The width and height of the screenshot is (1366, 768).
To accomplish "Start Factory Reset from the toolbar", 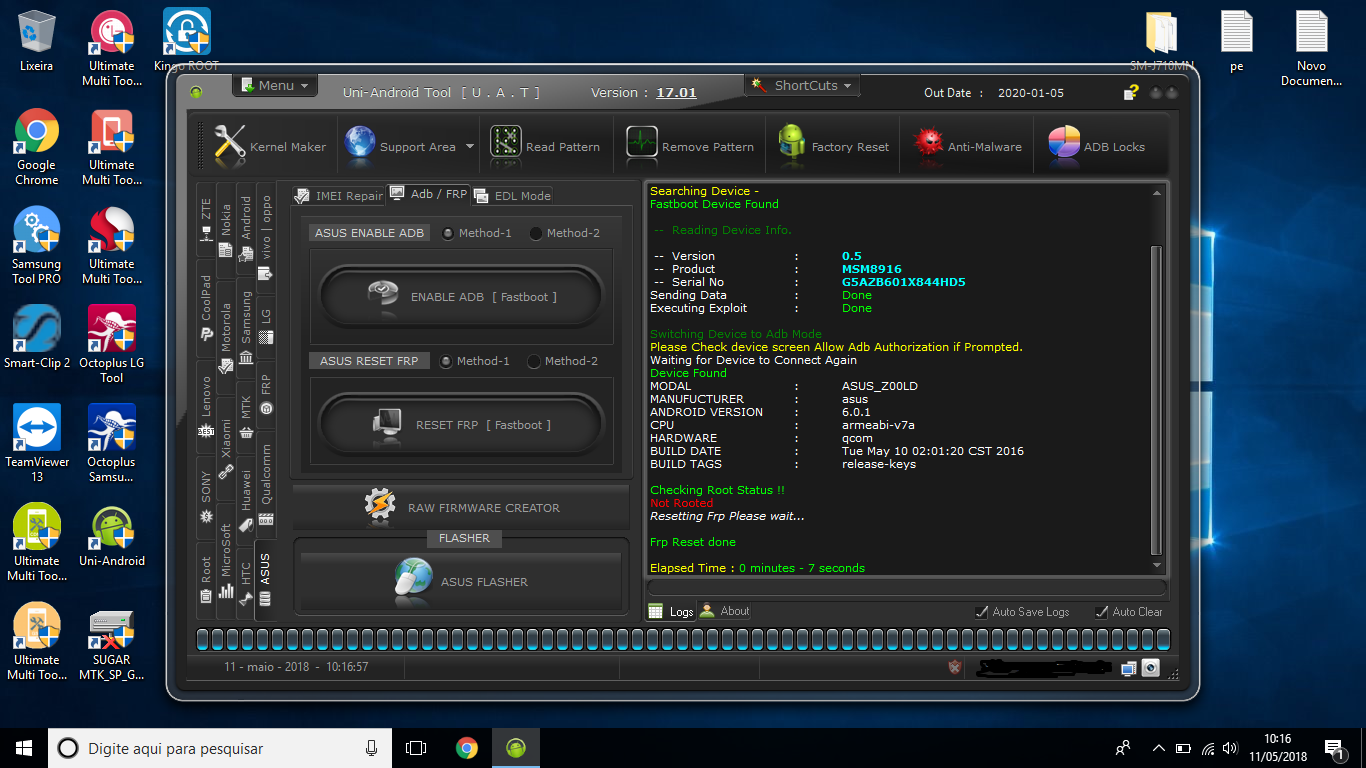I will 833,146.
